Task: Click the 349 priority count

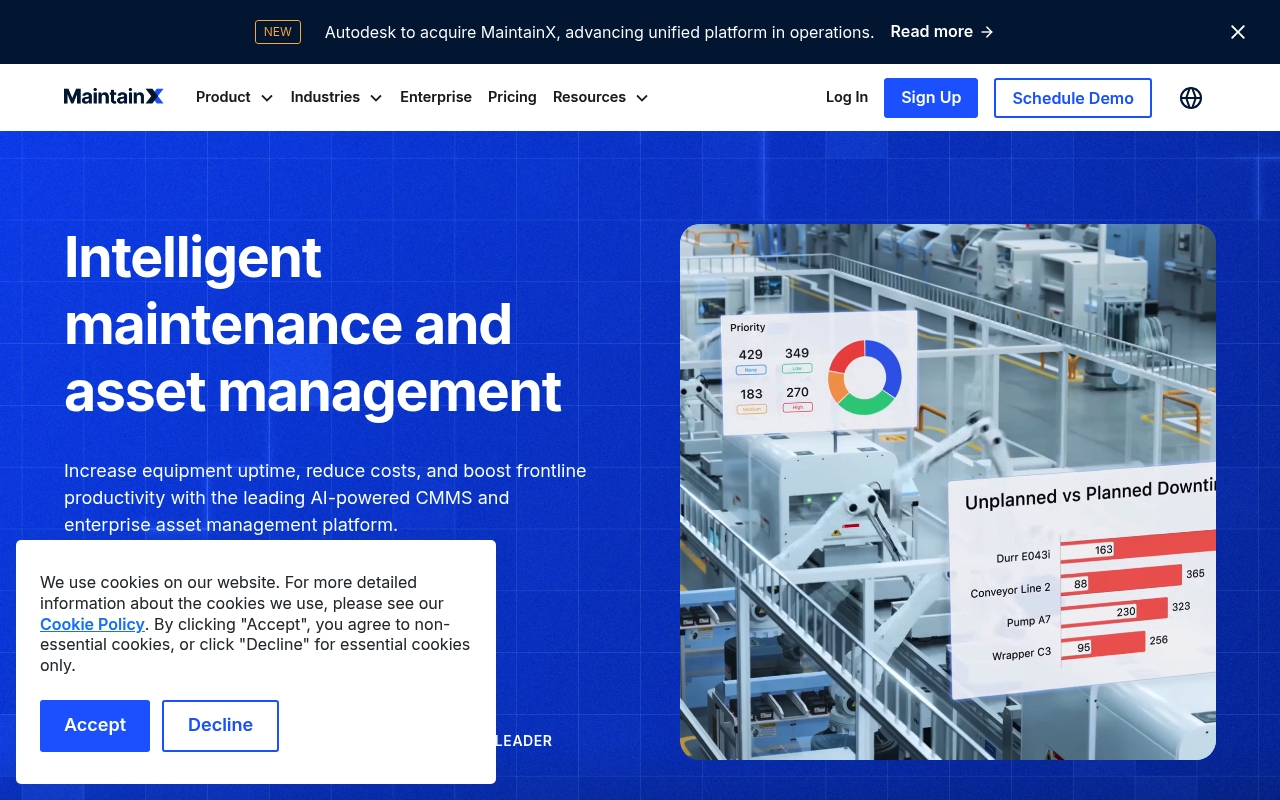Action: 797,353
